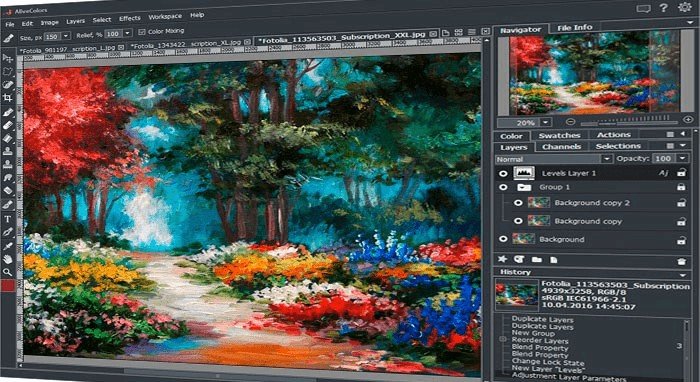The height and width of the screenshot is (382, 700).
Task: Switch to the Channels tab
Action: [562, 146]
